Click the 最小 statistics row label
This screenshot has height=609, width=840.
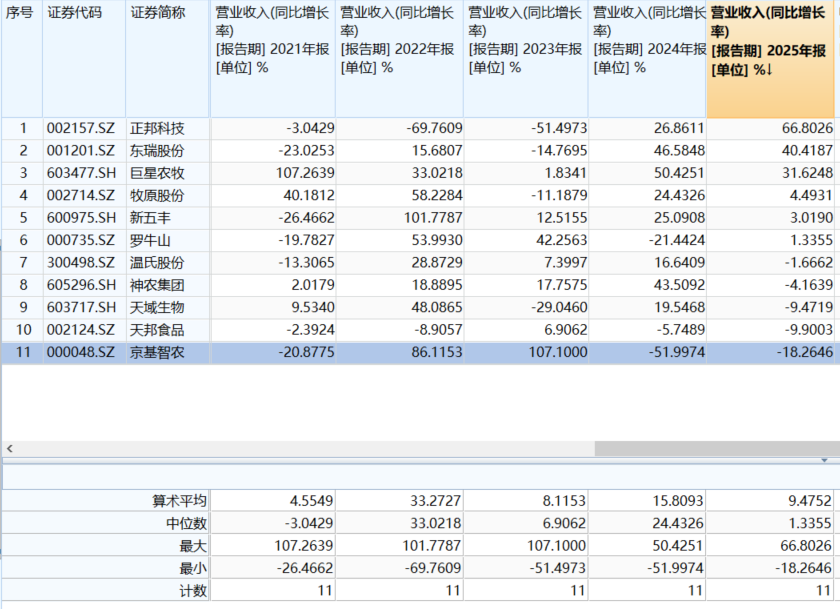click(193, 568)
